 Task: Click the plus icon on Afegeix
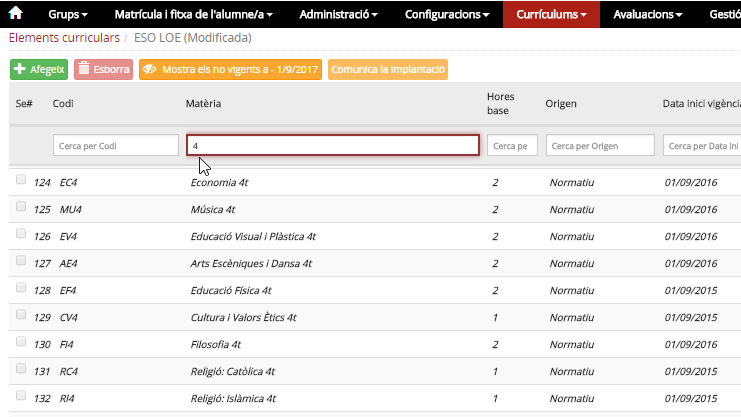pos(19,69)
